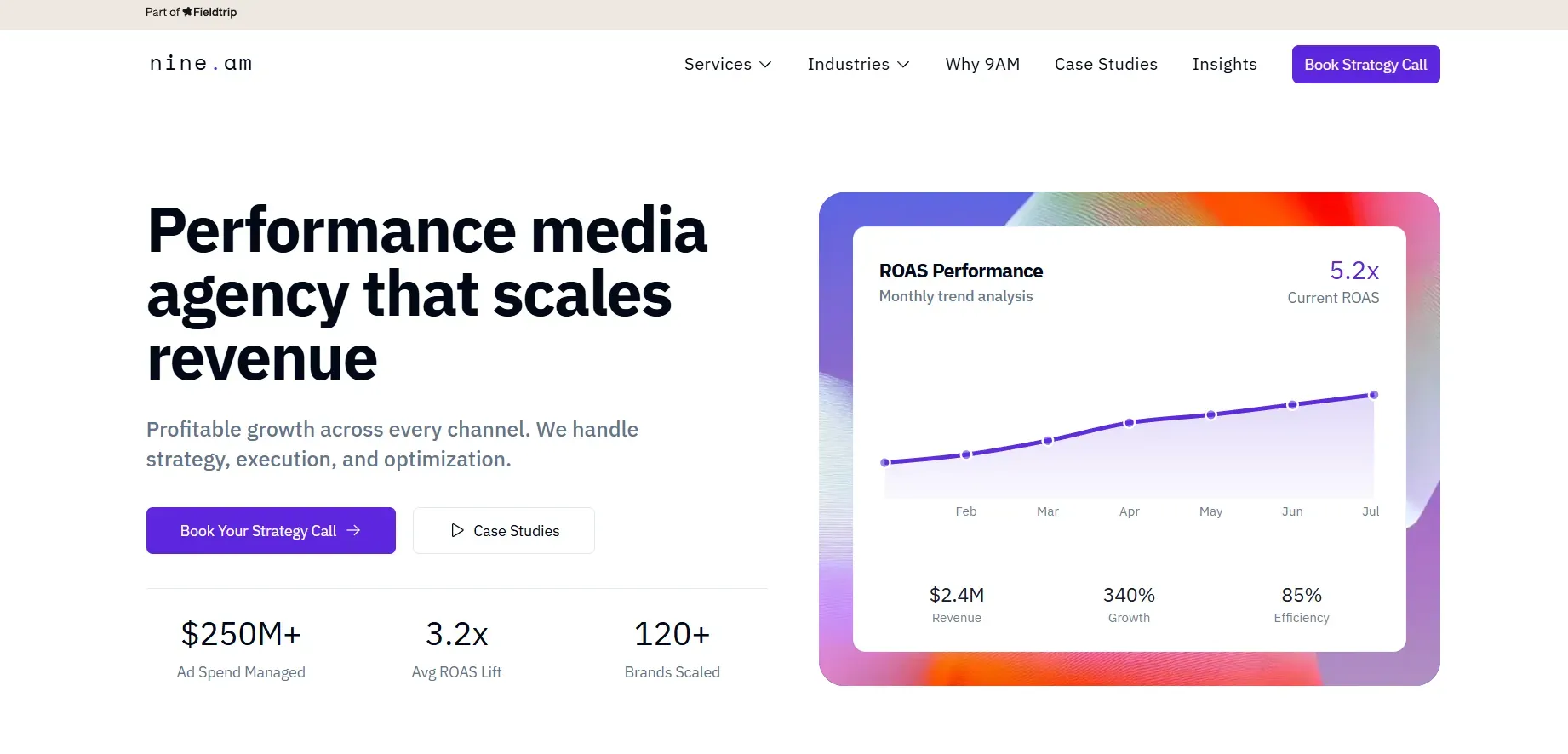
Task: Click the arrow icon in Book Your Strategy Call
Action: (353, 530)
